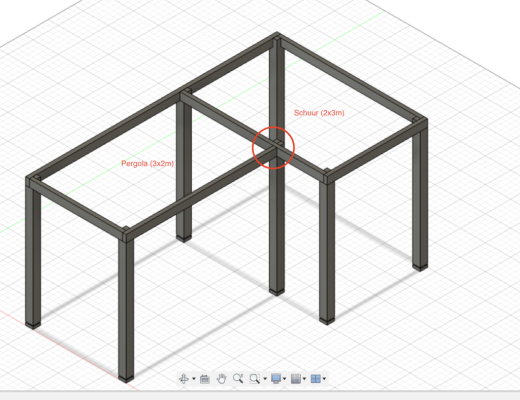520x400 pixels.
Task: Expand the Viewports dropdown arrow
Action: click(324, 379)
